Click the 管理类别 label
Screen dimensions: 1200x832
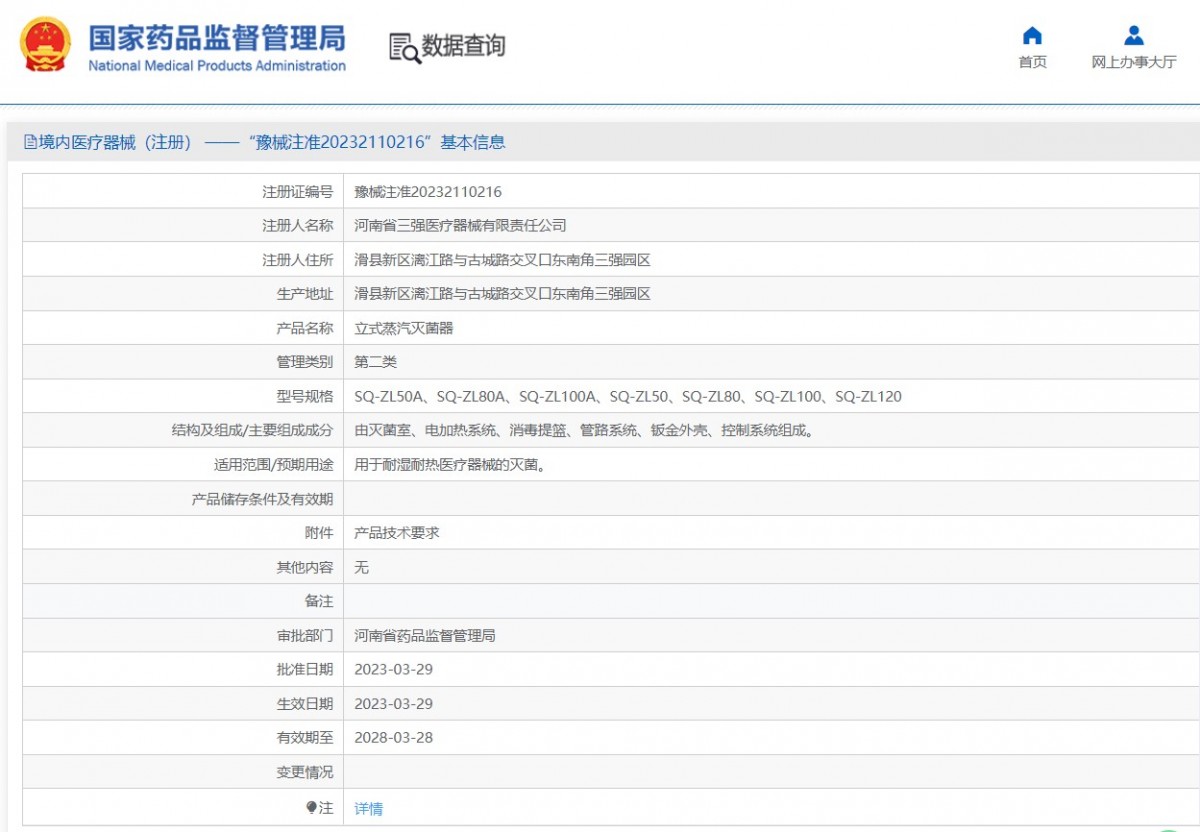[x=305, y=362]
